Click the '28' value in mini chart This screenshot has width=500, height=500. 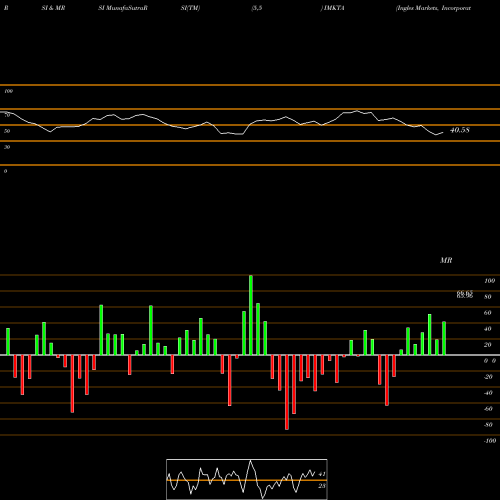pos(322,486)
